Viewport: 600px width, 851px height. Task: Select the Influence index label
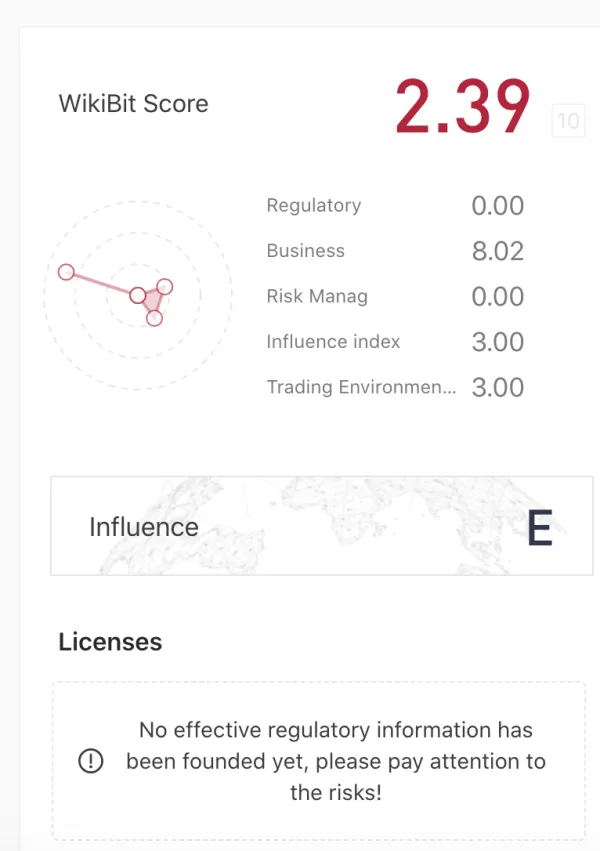pyautogui.click(x=333, y=342)
